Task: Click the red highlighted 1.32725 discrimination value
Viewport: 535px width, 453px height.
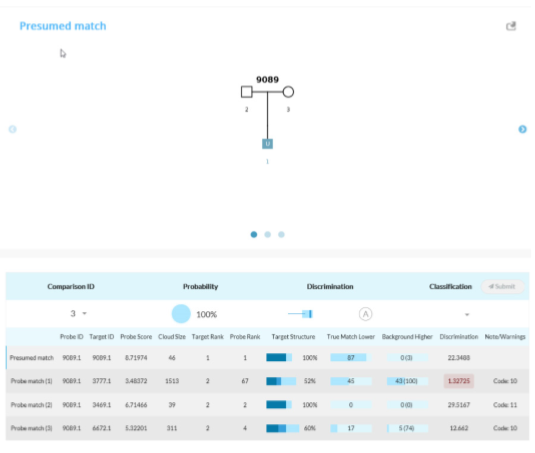Action: coord(459,381)
